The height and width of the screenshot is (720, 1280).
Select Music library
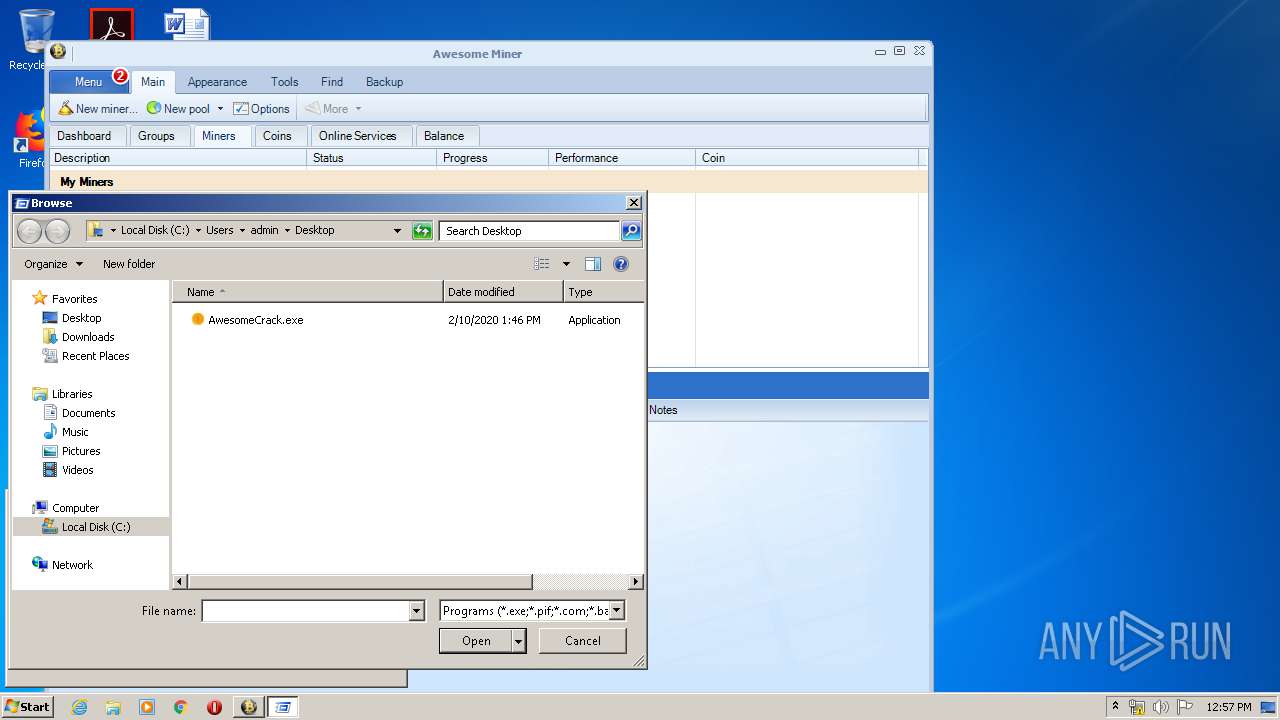[x=75, y=432]
